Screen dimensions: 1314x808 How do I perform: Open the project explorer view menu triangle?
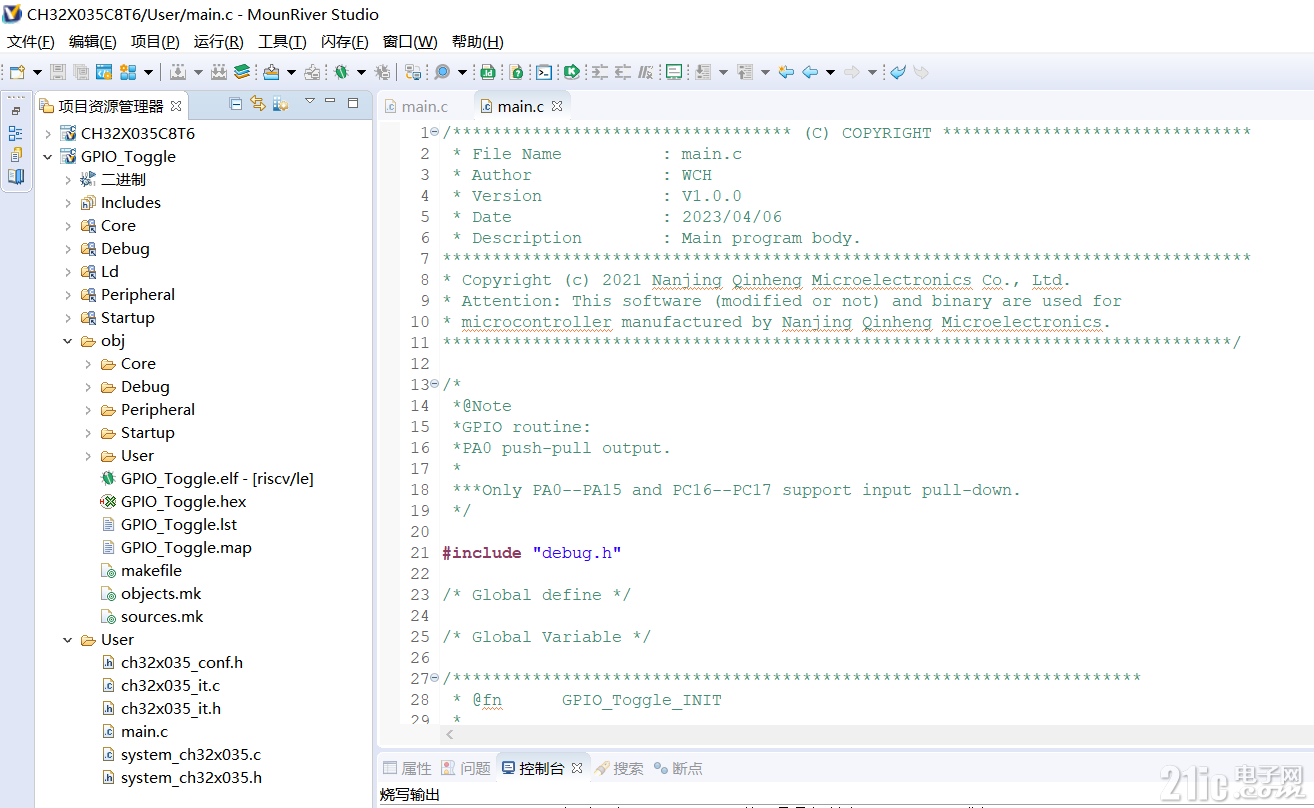point(309,102)
